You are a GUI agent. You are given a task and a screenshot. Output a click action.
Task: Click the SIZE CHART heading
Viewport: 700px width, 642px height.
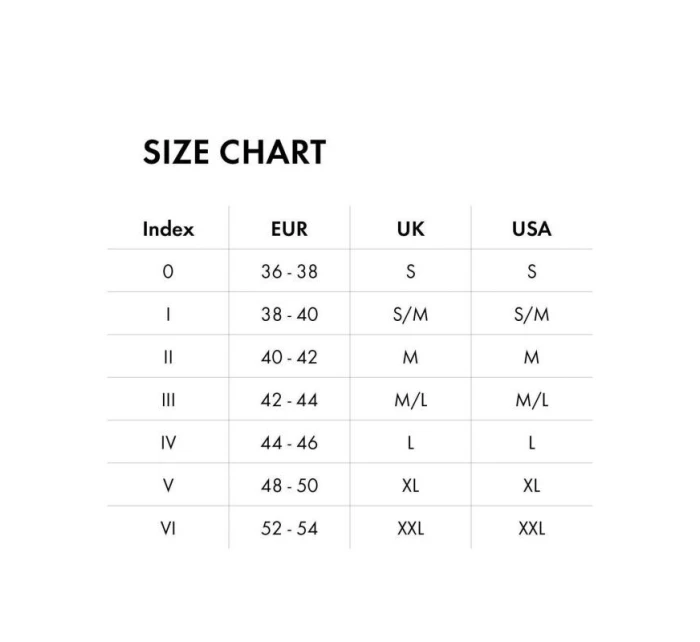pyautogui.click(x=234, y=152)
